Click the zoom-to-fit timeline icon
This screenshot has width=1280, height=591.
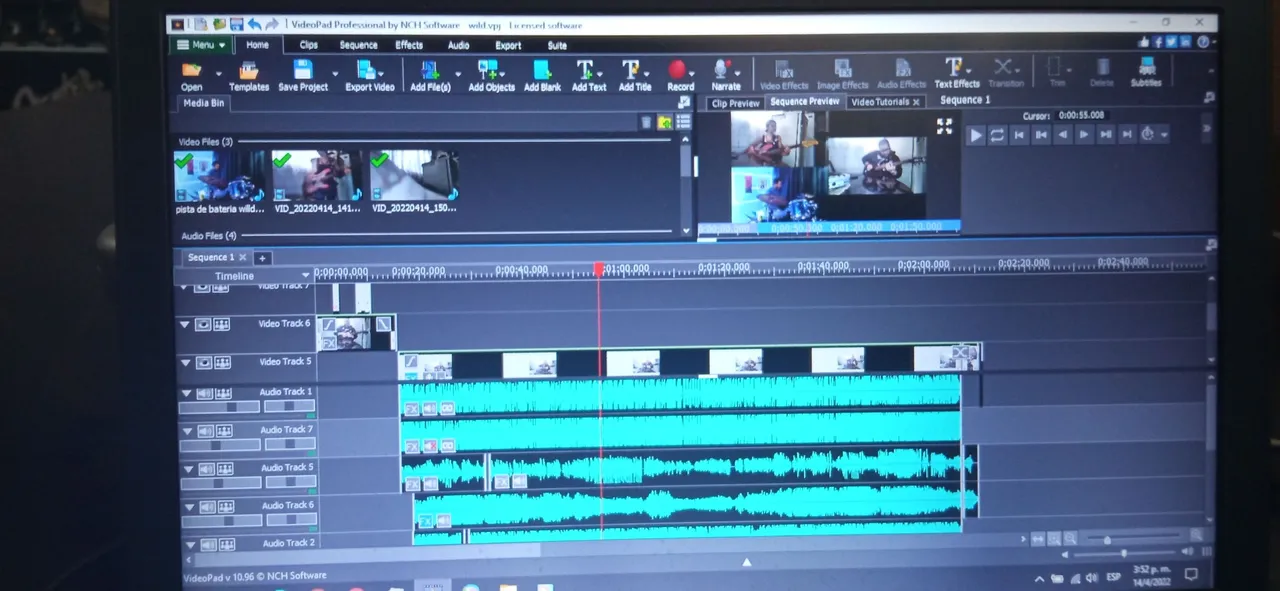1037,538
